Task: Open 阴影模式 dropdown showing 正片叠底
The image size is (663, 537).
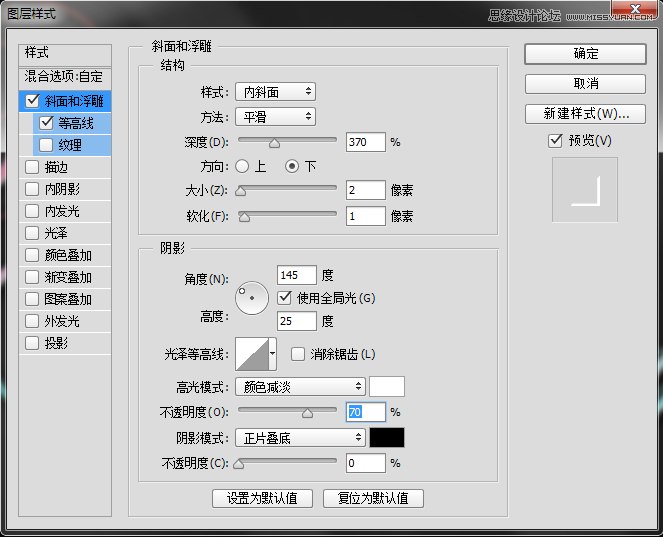Action: coord(300,438)
